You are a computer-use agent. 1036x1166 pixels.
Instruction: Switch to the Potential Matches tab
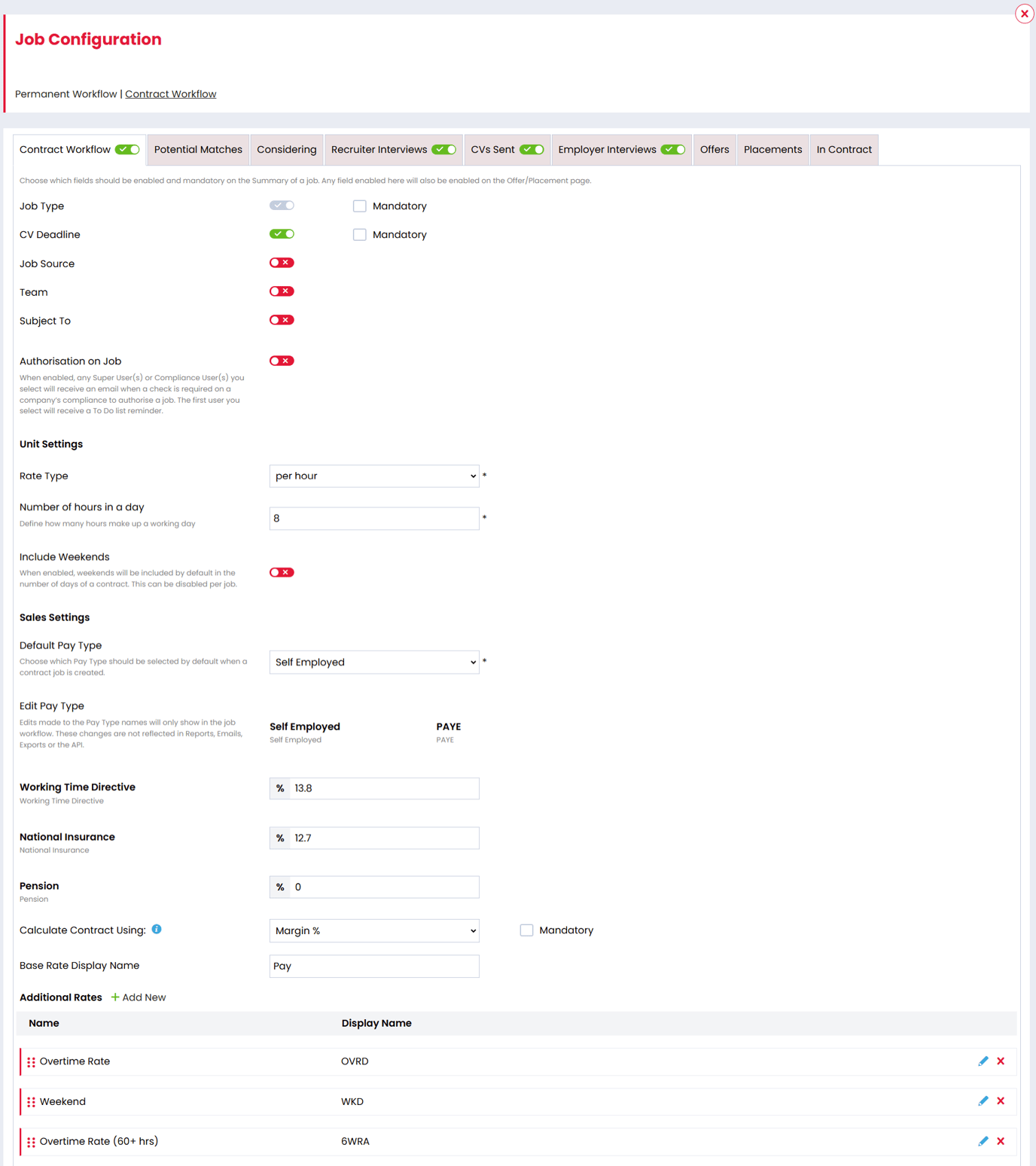point(198,149)
